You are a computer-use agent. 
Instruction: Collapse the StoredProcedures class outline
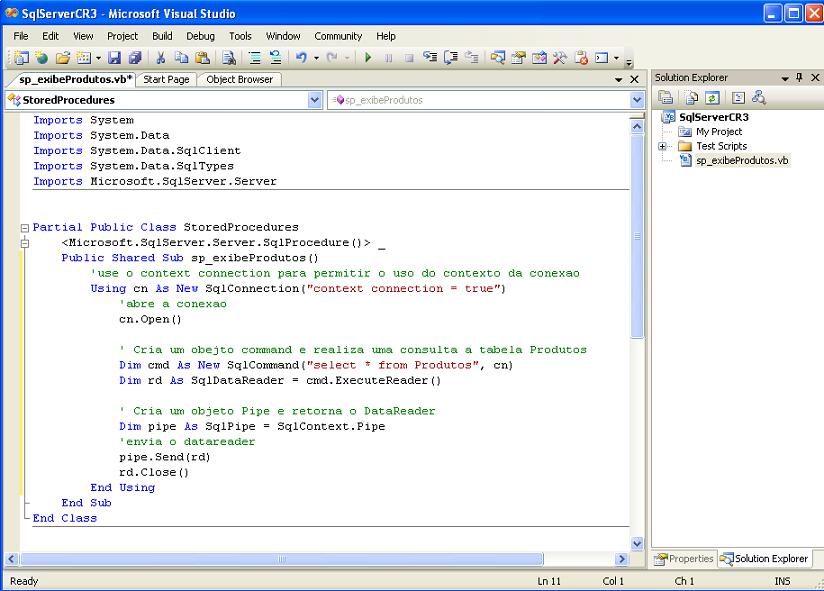(x=25, y=227)
